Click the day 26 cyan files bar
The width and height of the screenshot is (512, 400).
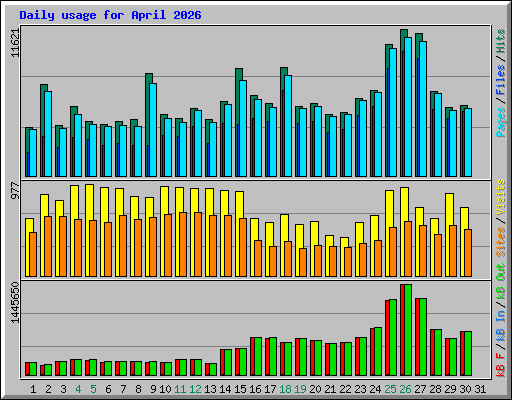pos(408,107)
